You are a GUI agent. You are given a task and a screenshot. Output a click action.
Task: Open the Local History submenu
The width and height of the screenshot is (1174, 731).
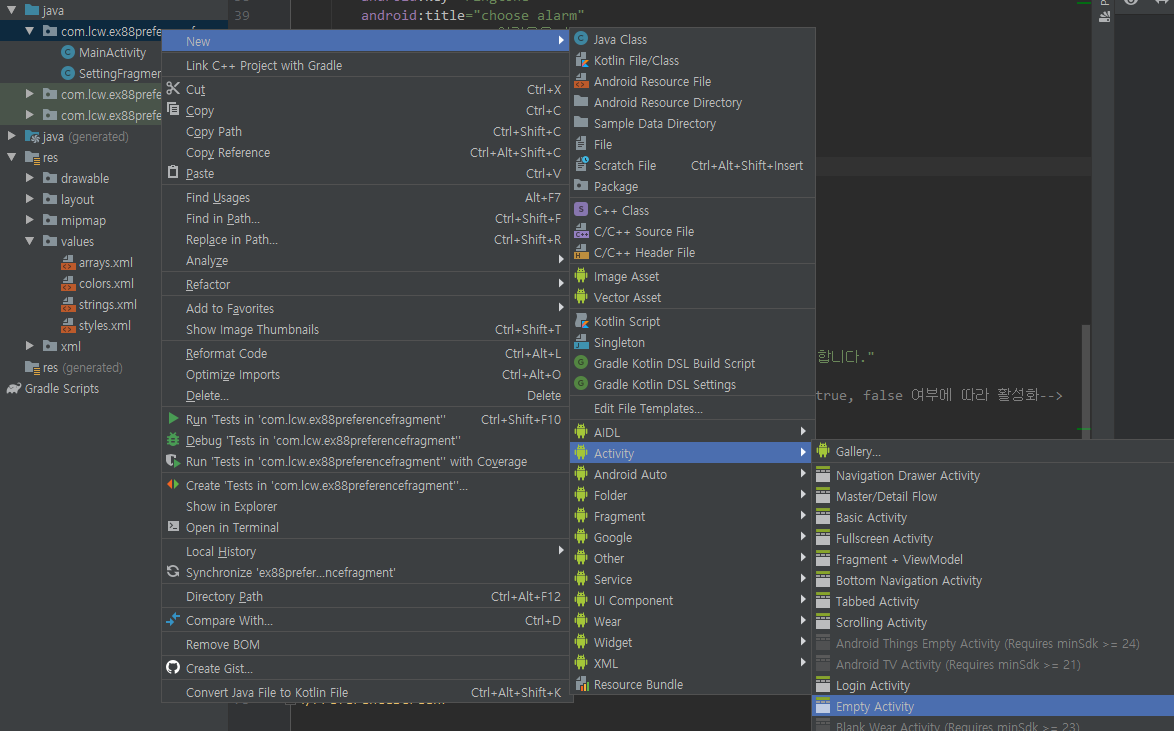(x=365, y=551)
